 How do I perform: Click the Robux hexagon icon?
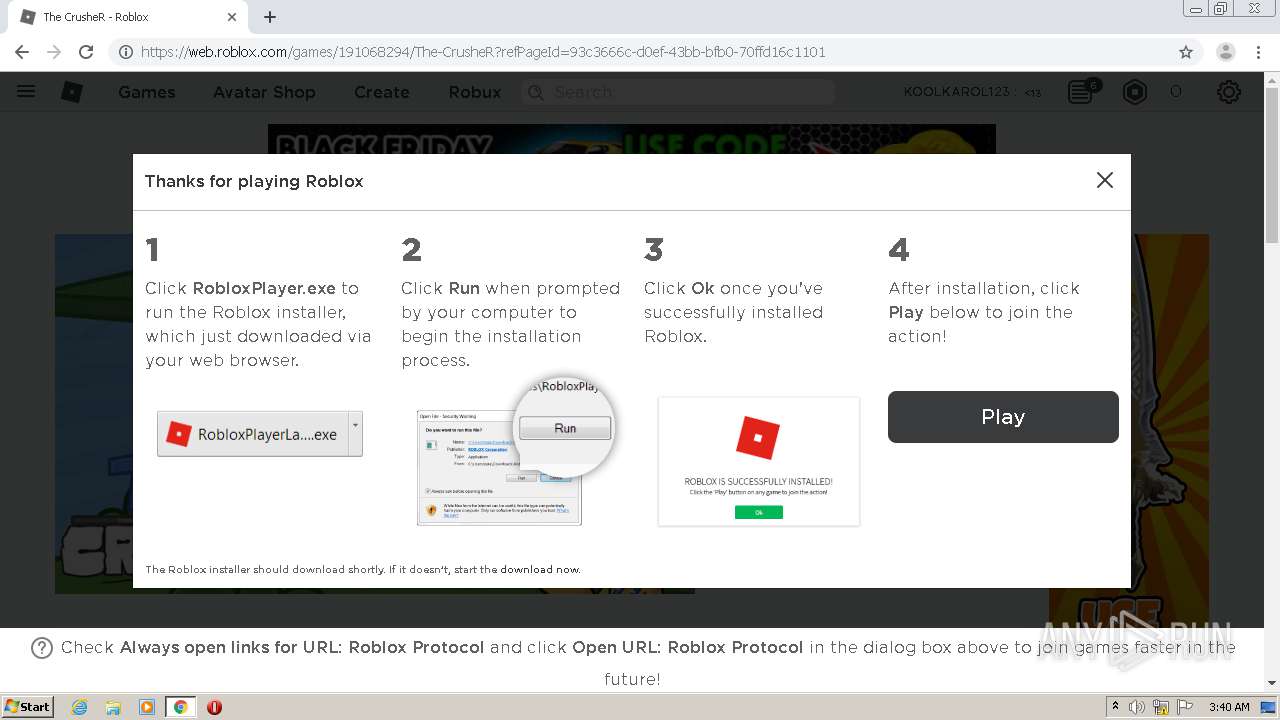pos(1135,92)
